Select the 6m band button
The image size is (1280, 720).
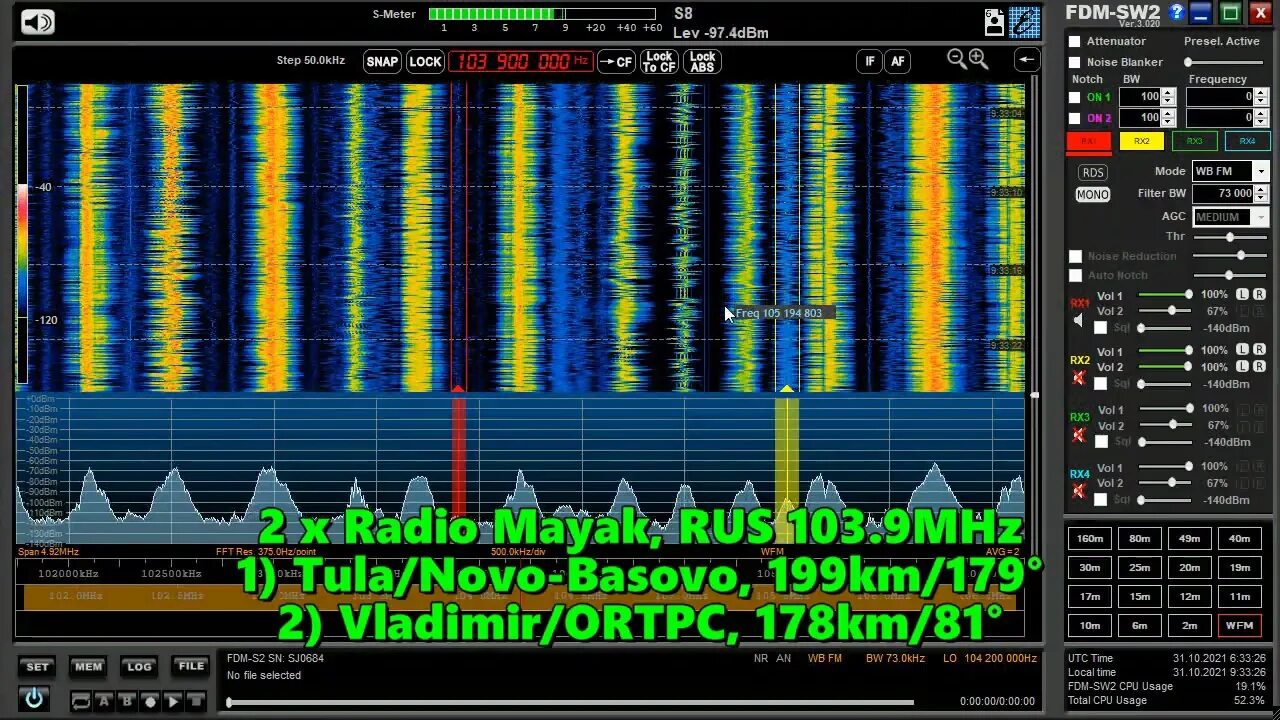1140,626
